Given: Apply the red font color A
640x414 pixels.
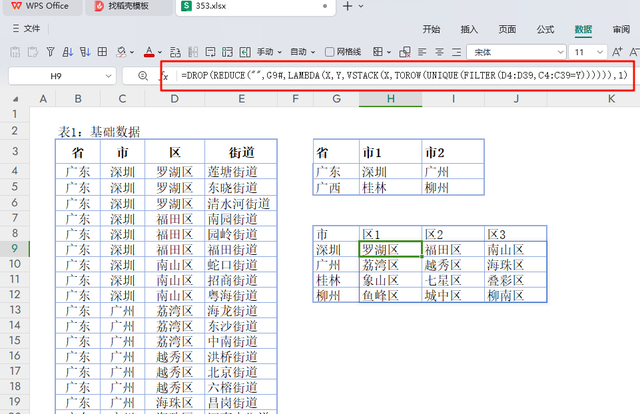Looking at the screenshot, I should click(149, 52).
